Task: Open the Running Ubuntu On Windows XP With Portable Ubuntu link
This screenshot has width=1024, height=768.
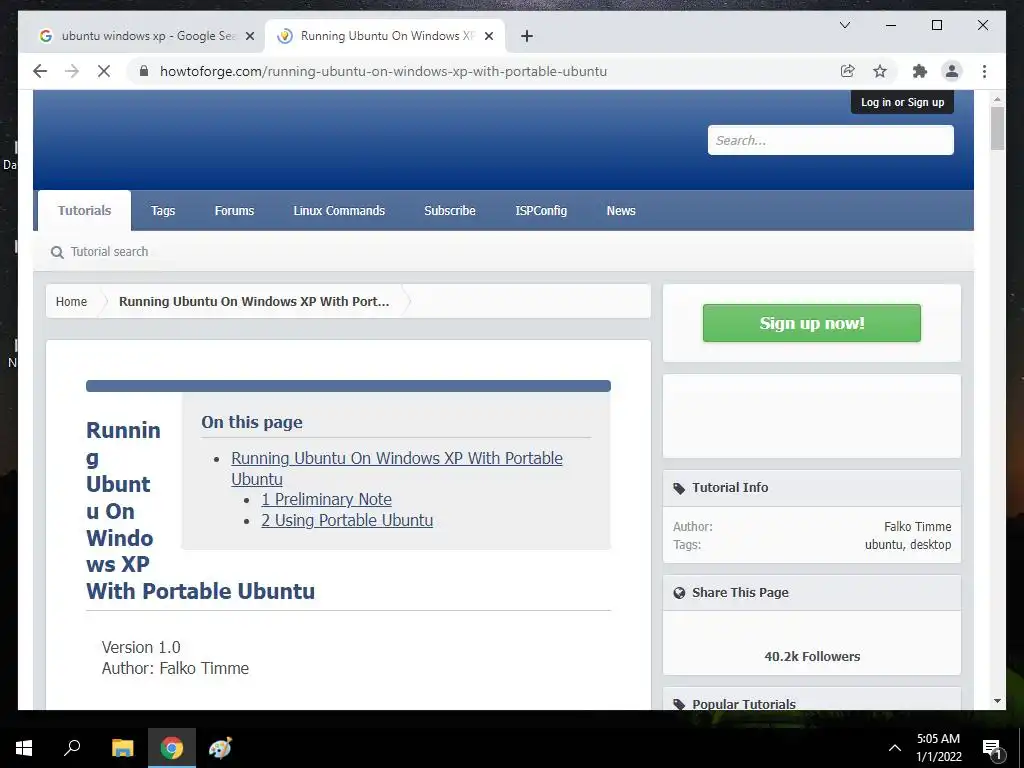Action: (396, 468)
